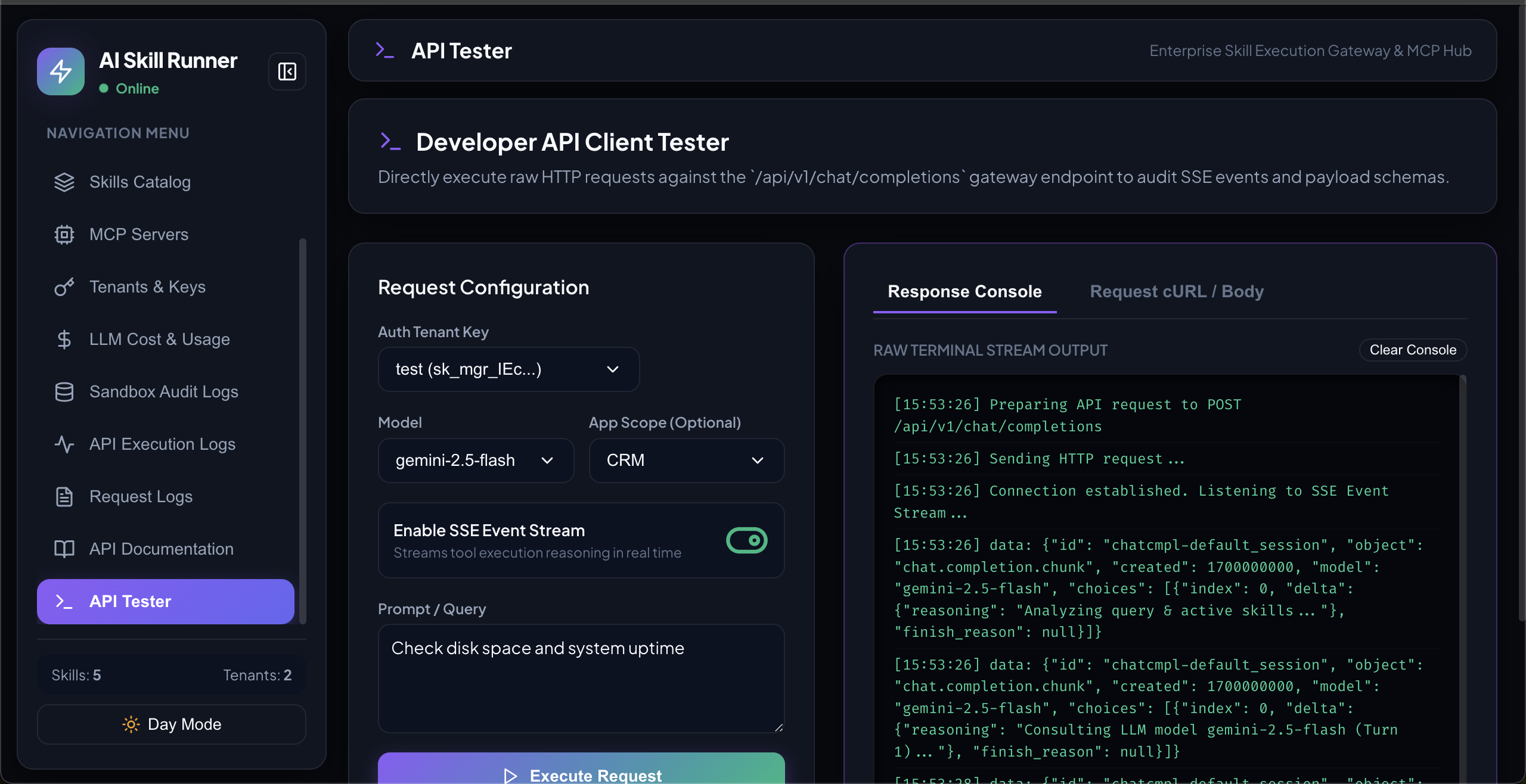Open API Execution Logs

[x=166, y=444]
